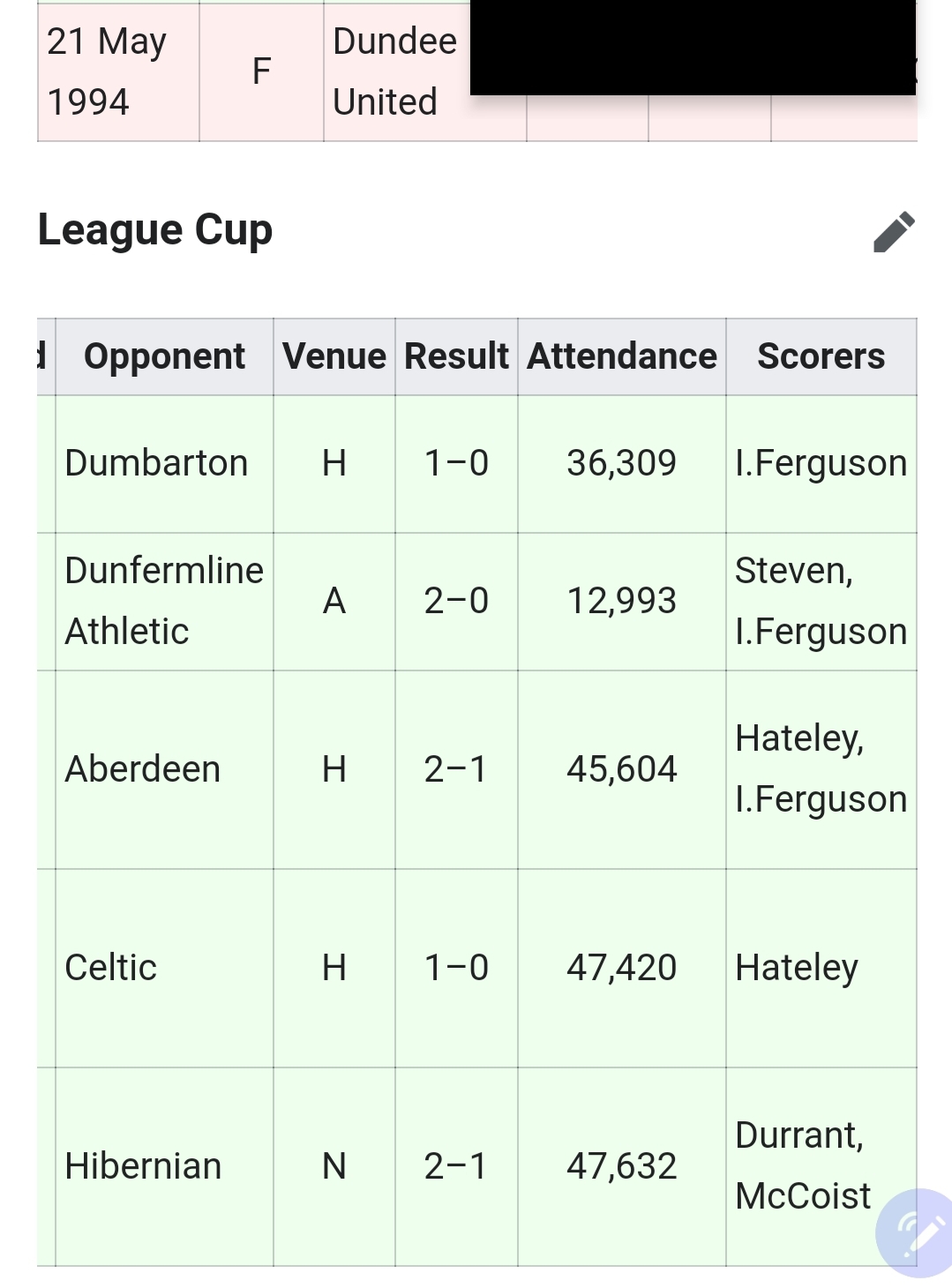Viewport: 952px width, 1288px height.
Task: Open the Dunfermline Athletic opponent entry
Action: [x=163, y=601]
